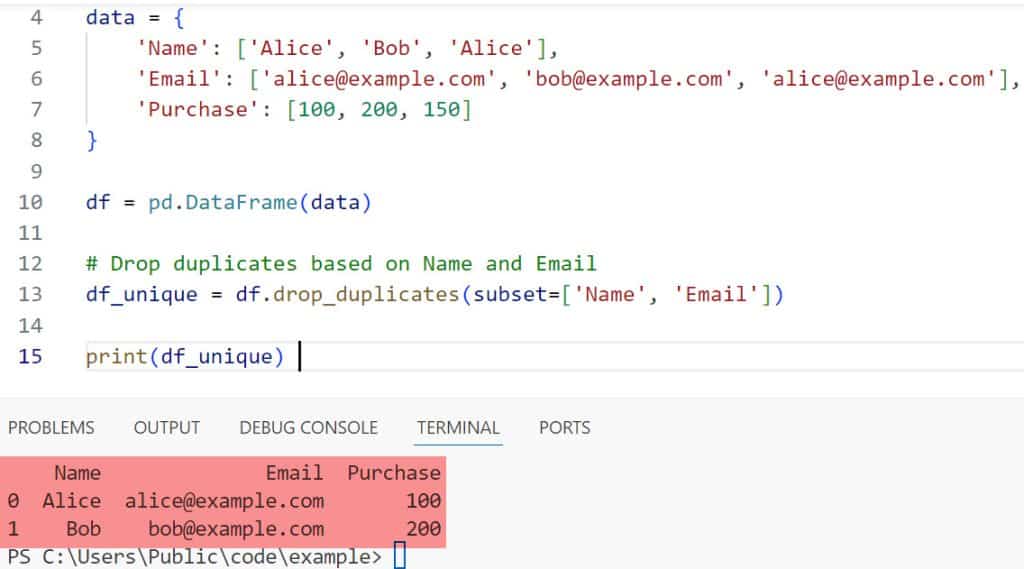The height and width of the screenshot is (569, 1024).
Task: Click the Email column header in terminal output
Action: coord(294,473)
